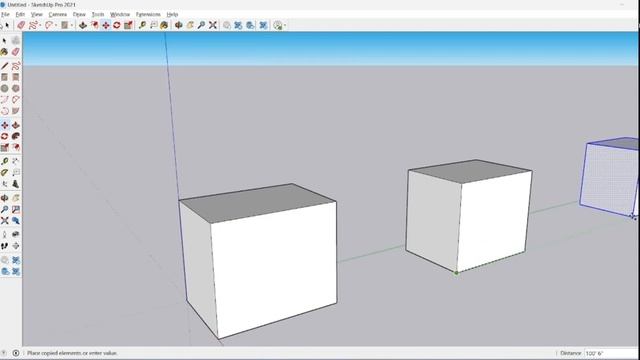Activate the Move tool in left palette
The image size is (640, 360).
4,125
